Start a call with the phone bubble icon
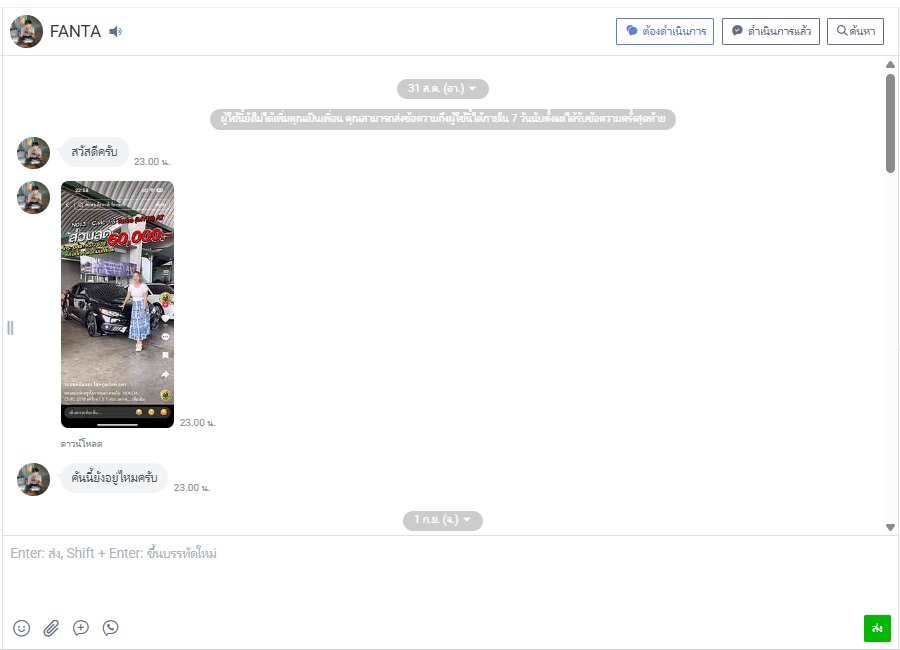The image size is (900, 650). [110, 628]
